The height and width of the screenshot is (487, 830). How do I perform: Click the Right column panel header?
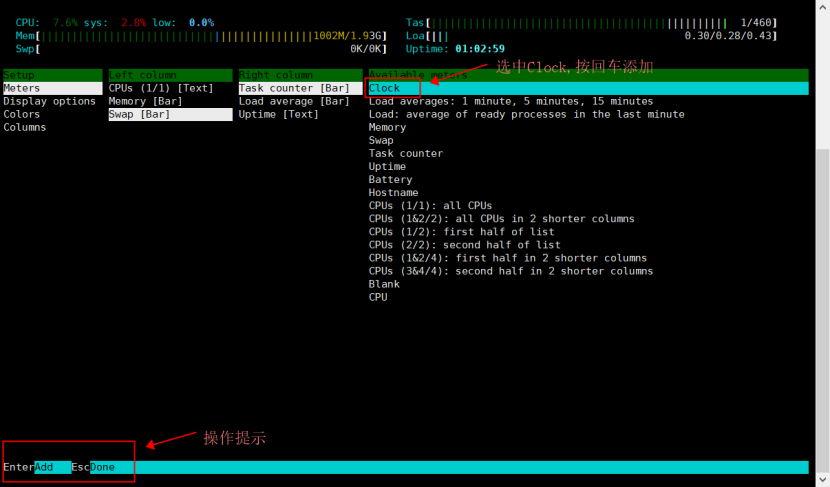coord(300,75)
